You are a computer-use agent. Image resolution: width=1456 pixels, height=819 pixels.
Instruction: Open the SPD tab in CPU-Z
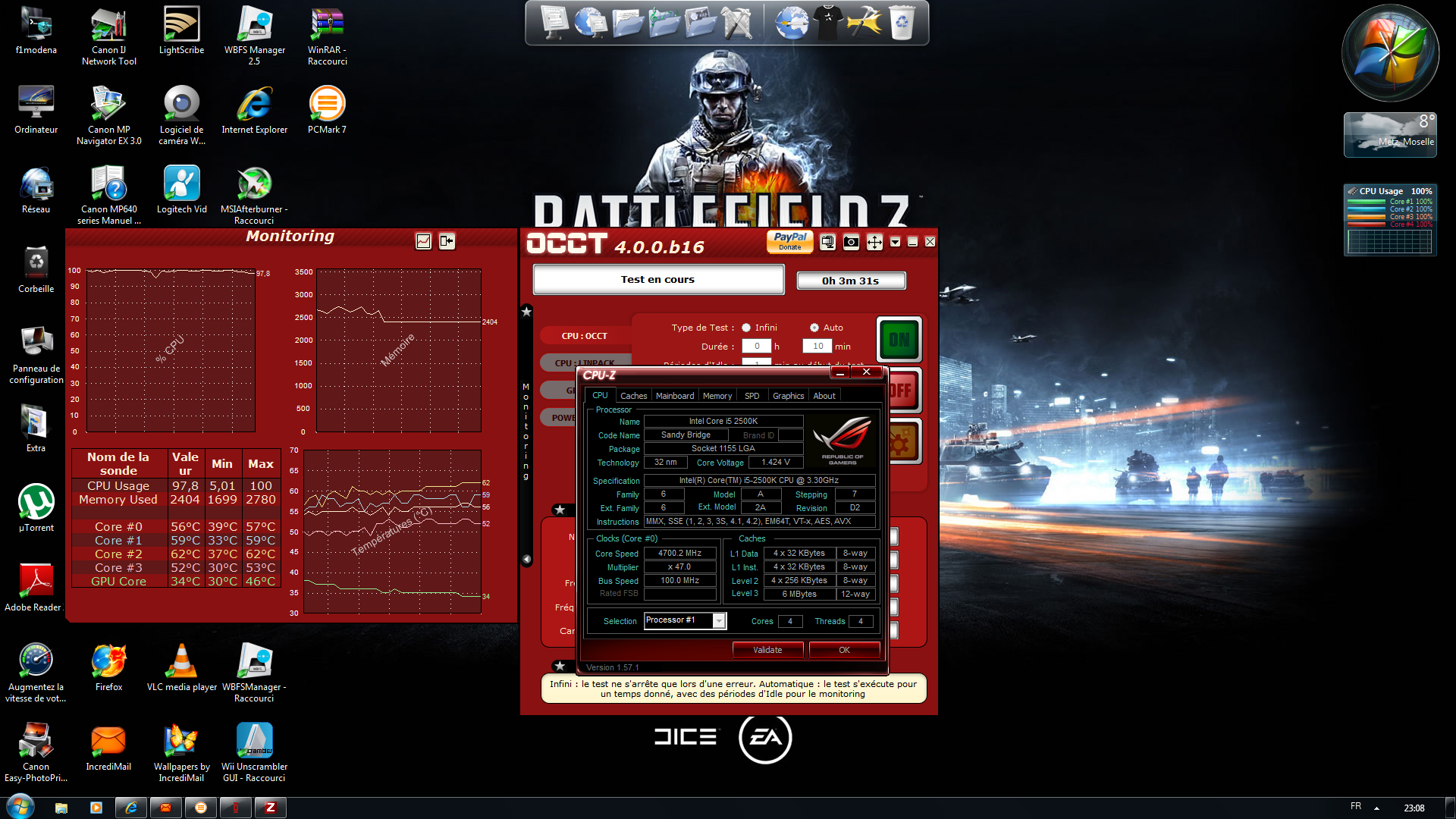coord(752,396)
